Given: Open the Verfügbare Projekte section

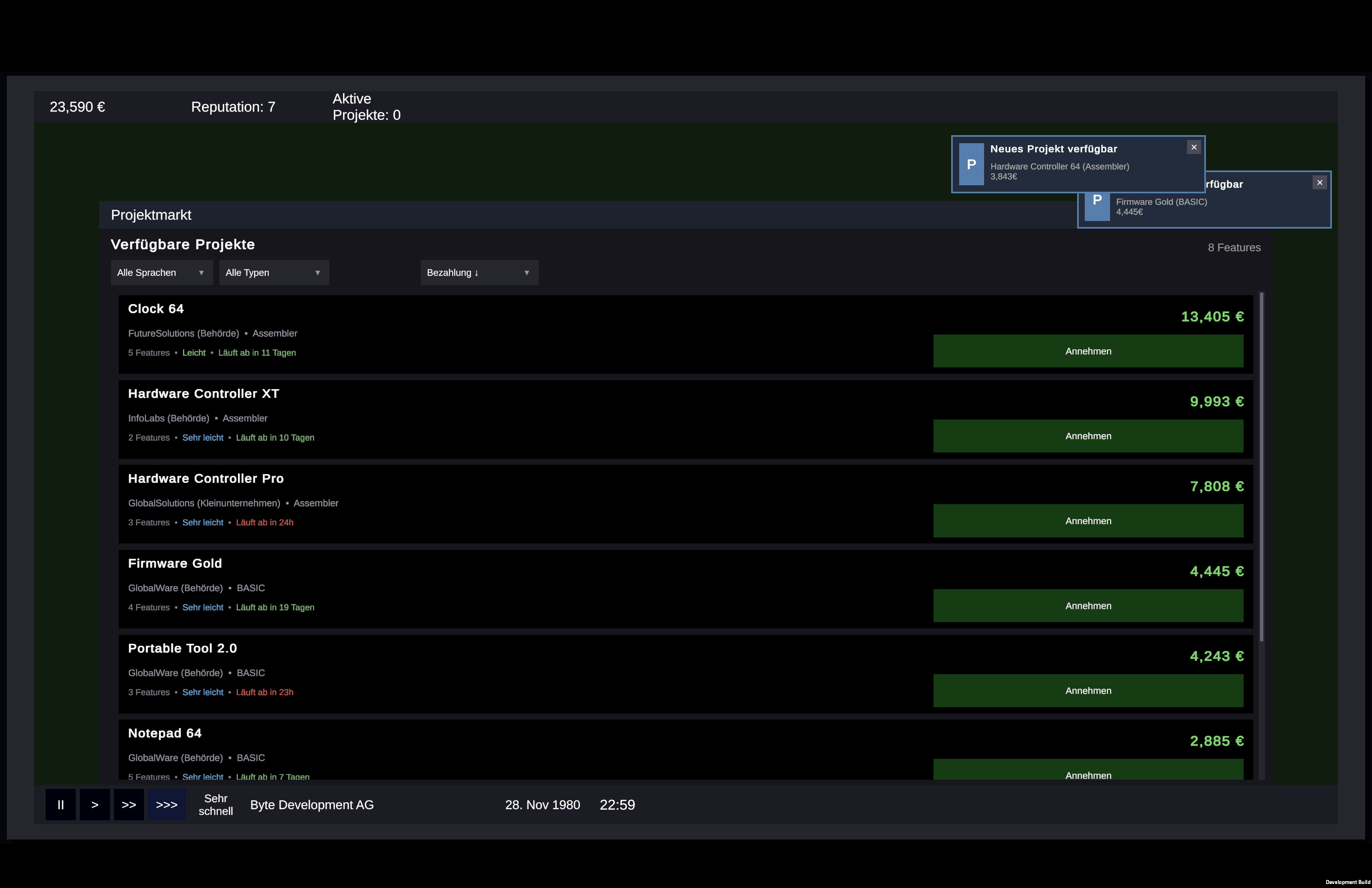Looking at the screenshot, I should 183,244.
